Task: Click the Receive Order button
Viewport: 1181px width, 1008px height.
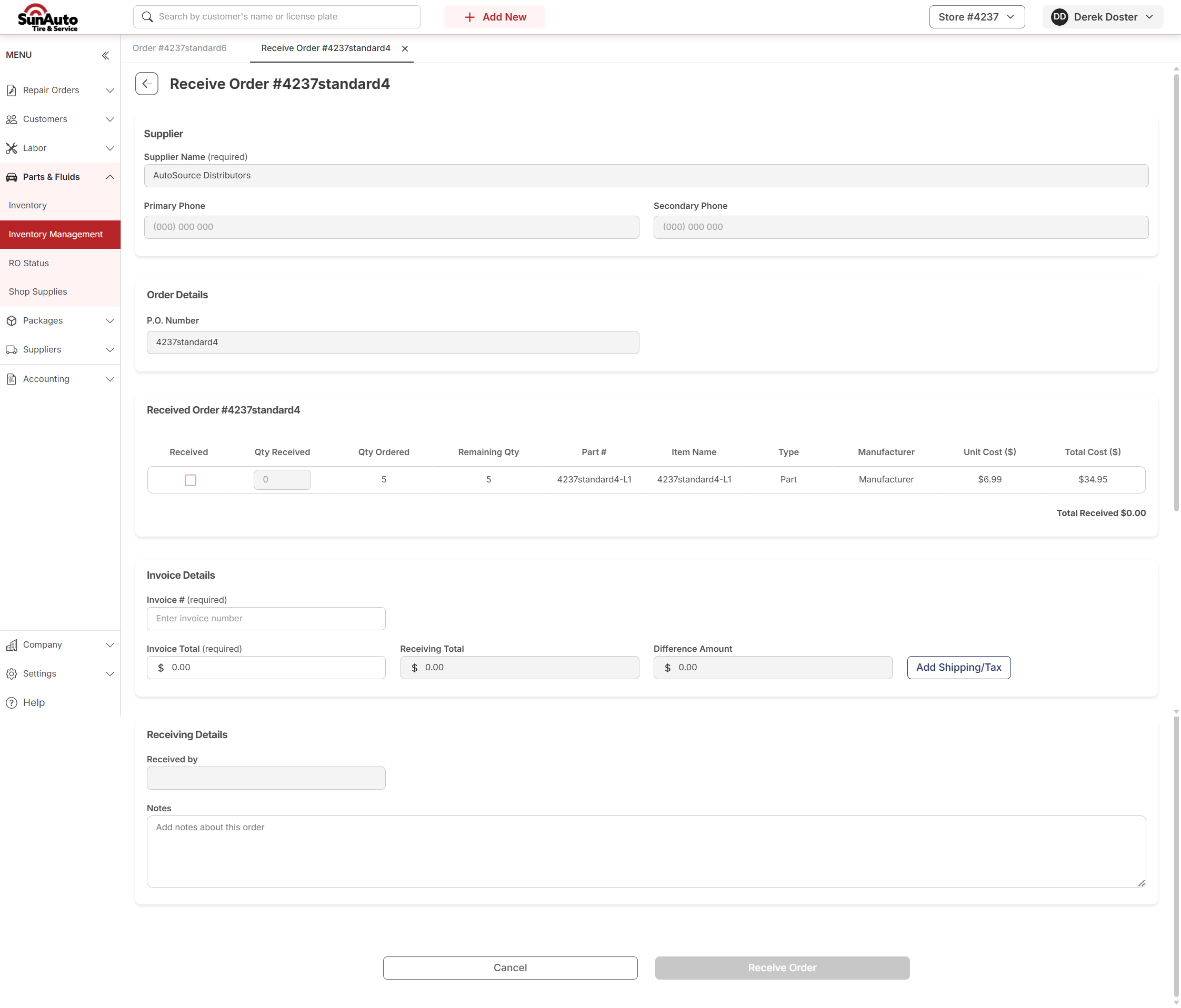Action: point(782,967)
